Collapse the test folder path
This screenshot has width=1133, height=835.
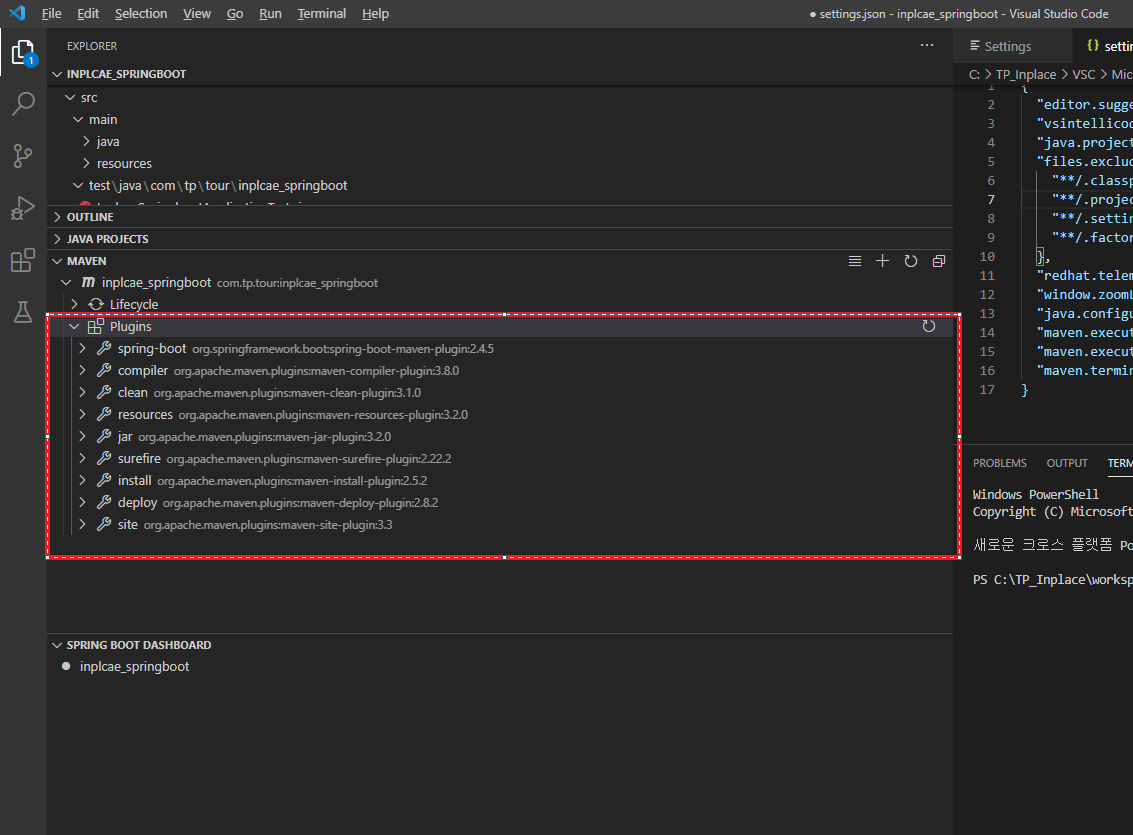(78, 186)
